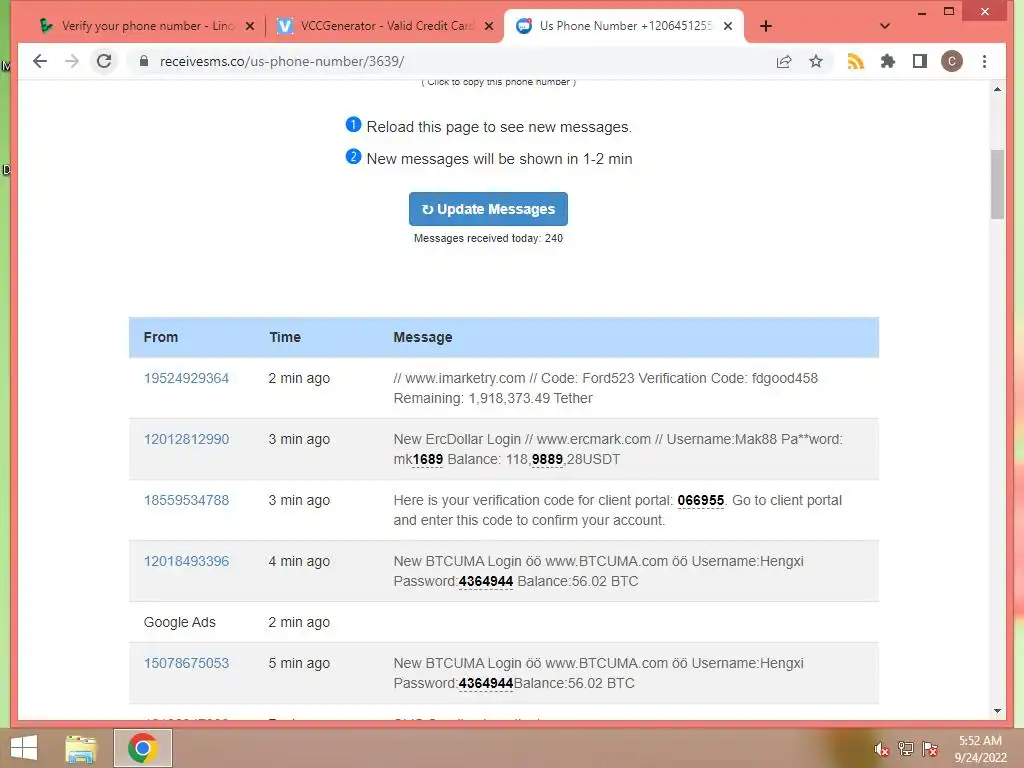
Task: Click the Google Ads sender text
Action: 180,622
